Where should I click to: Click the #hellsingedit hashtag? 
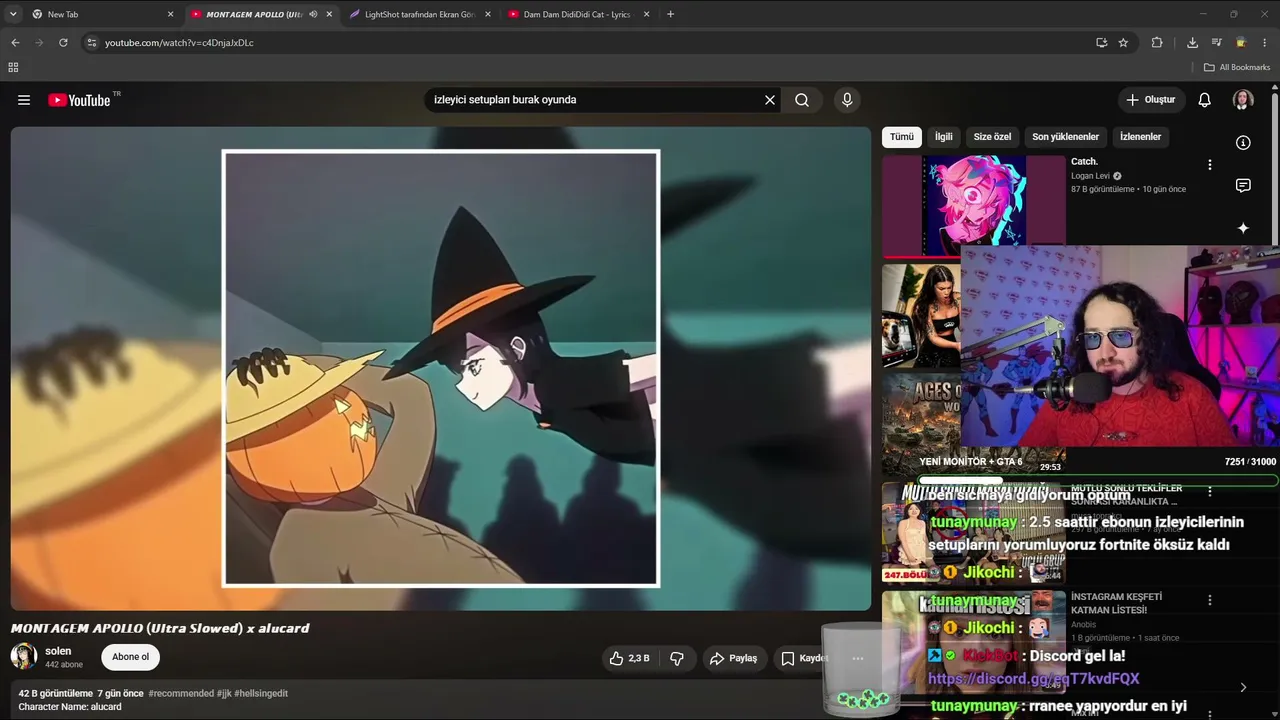[x=261, y=693]
